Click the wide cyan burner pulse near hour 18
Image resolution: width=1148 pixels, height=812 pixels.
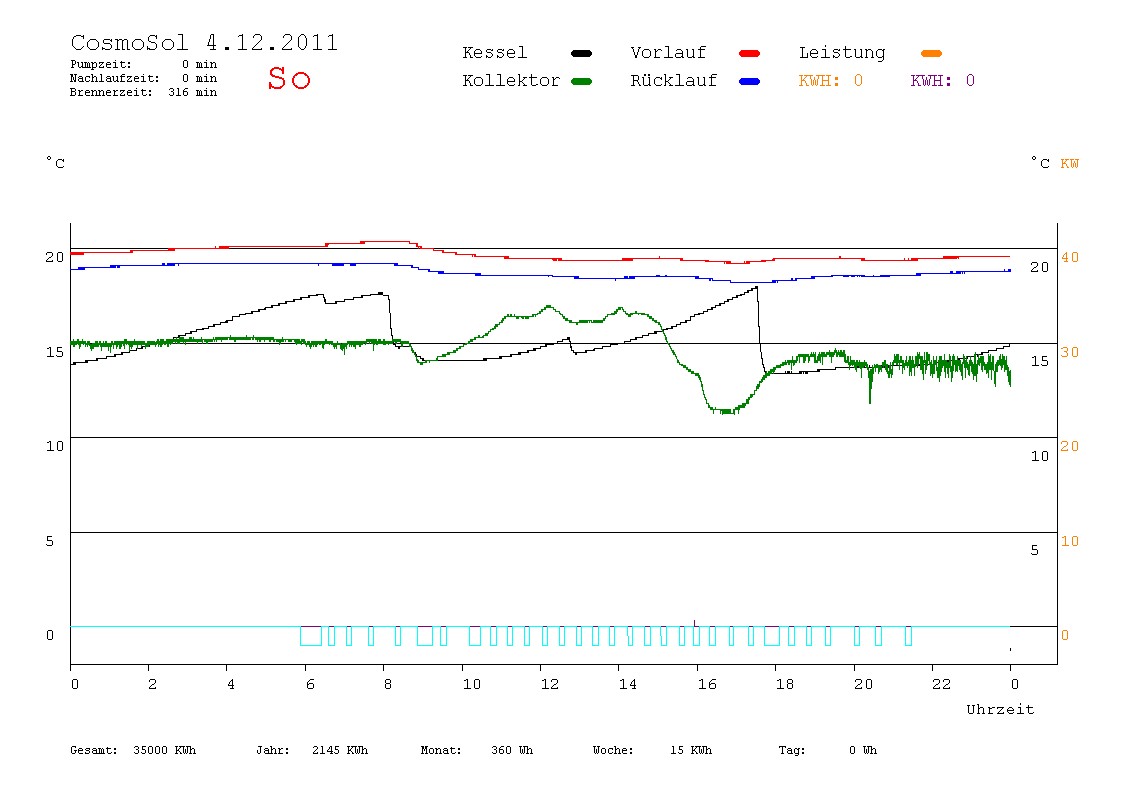[x=772, y=636]
